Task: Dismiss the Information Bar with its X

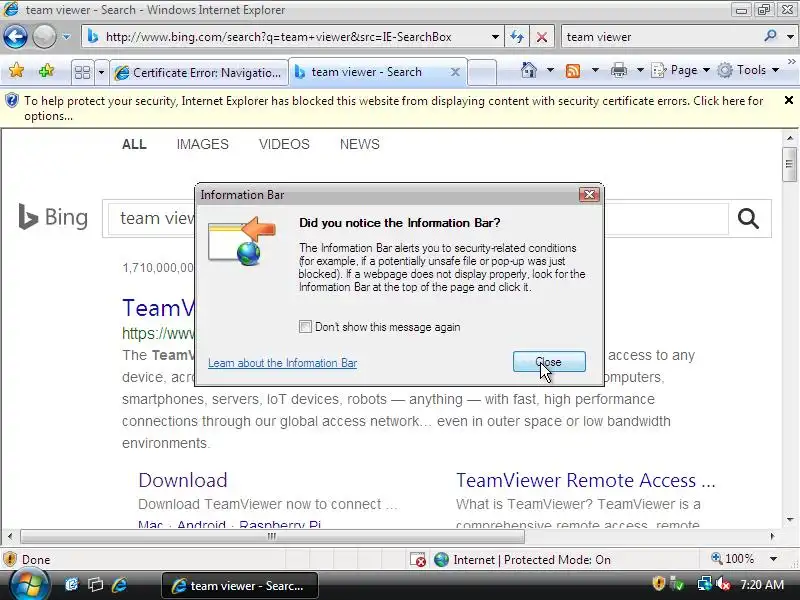Action: 789,101
